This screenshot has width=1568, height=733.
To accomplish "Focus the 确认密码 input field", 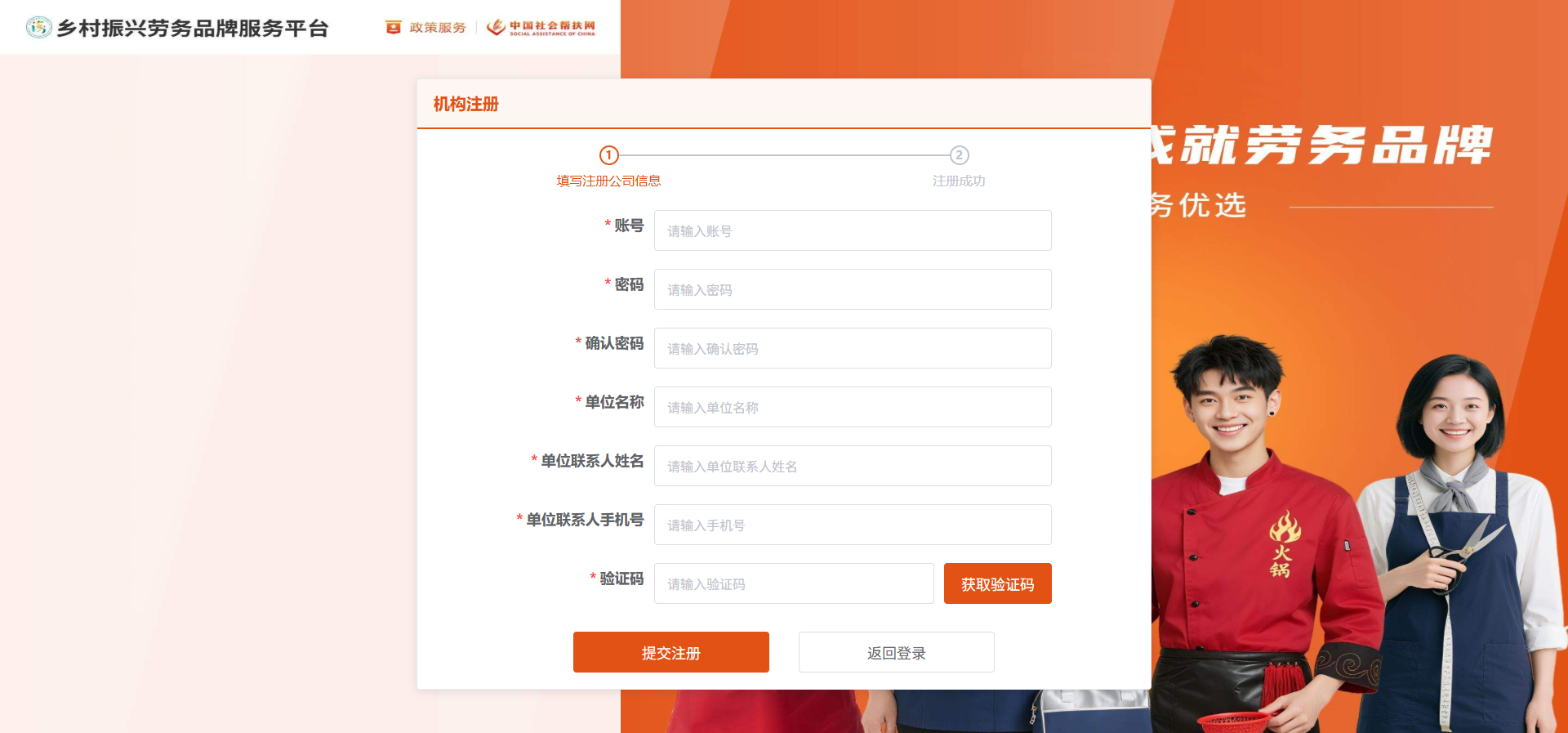I will tap(853, 348).
